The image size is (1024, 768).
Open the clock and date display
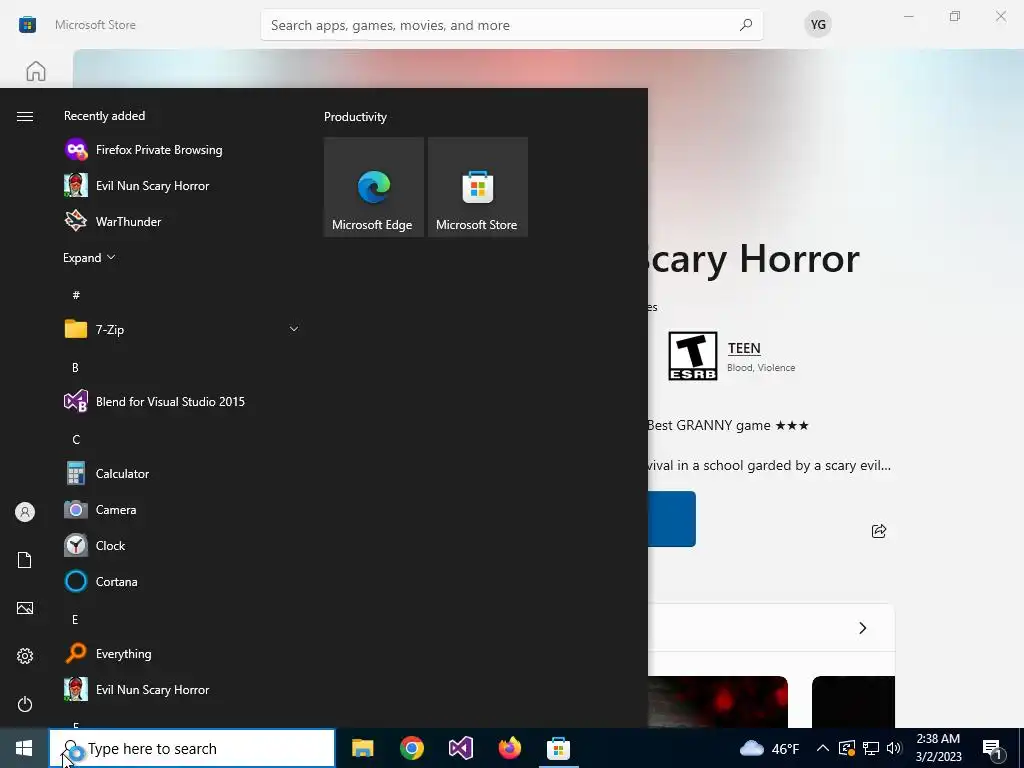pyautogui.click(x=938, y=748)
